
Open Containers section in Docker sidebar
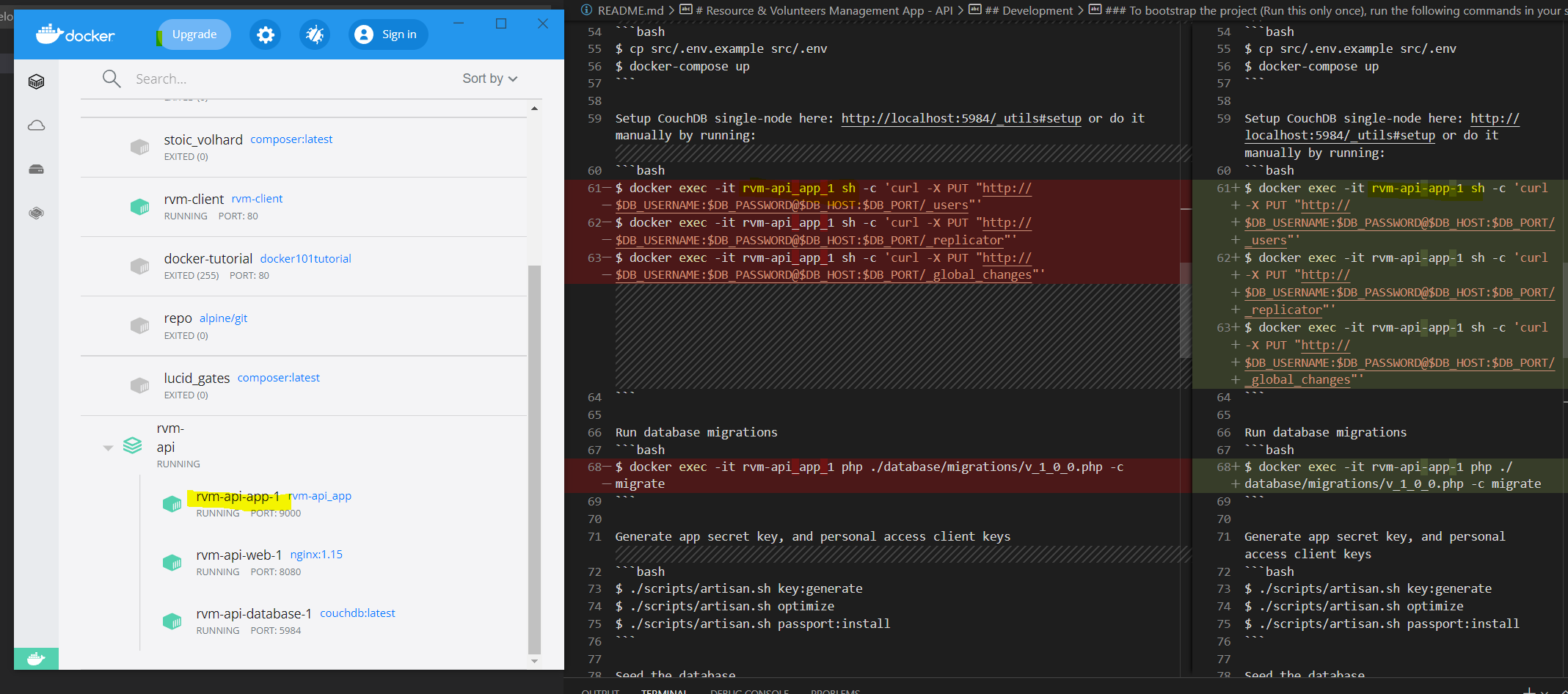tap(36, 81)
